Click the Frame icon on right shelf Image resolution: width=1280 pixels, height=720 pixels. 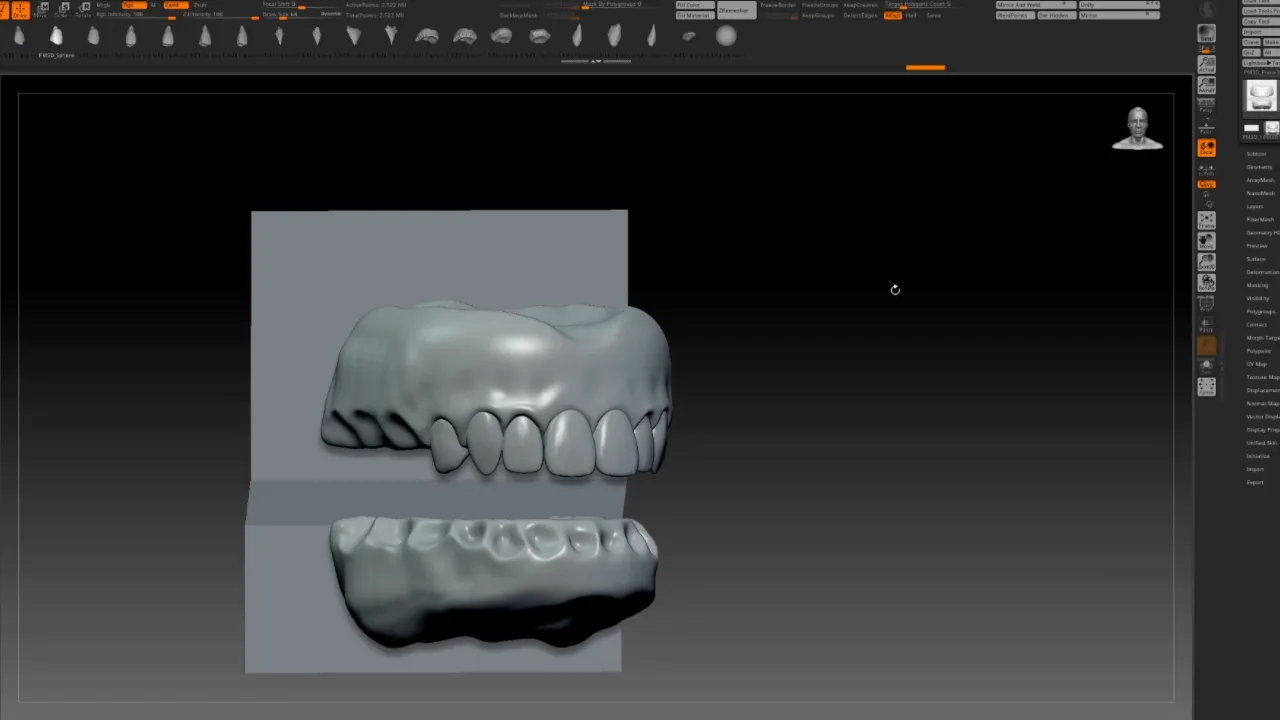pos(1207,220)
